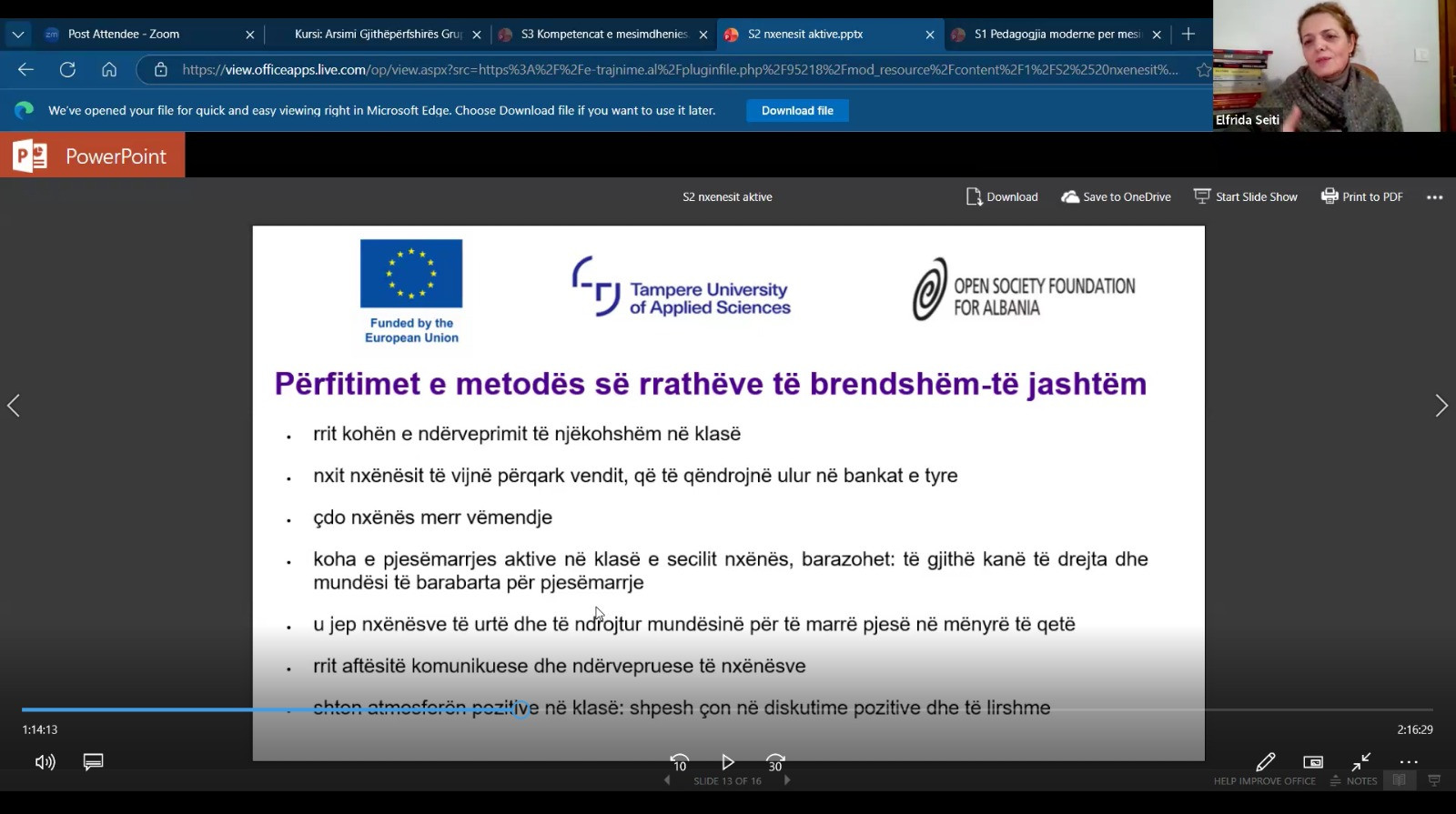
Task: Close the S3 Kompetencat tab
Action: point(703,35)
